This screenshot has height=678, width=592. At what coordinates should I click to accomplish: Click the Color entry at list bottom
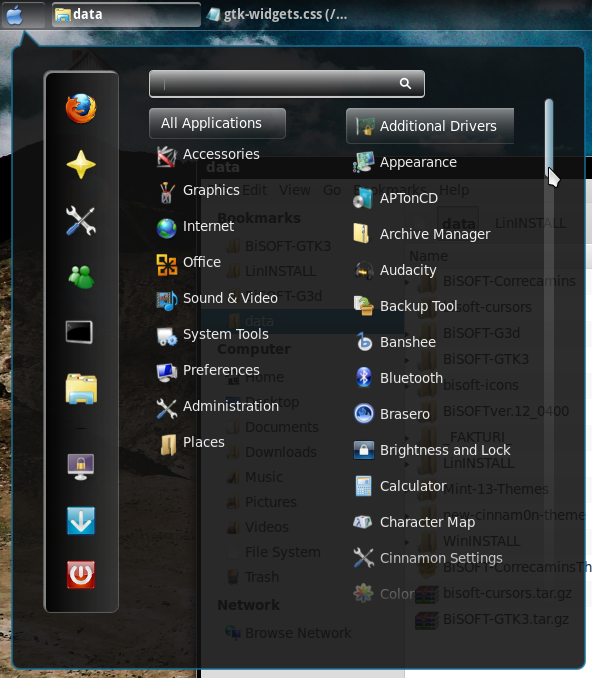(x=384, y=593)
